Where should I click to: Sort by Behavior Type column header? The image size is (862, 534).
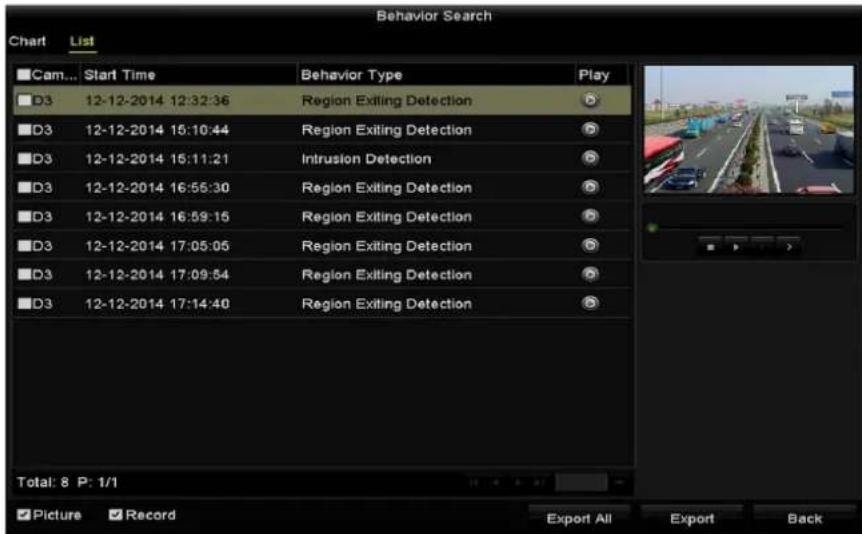[x=436, y=75]
